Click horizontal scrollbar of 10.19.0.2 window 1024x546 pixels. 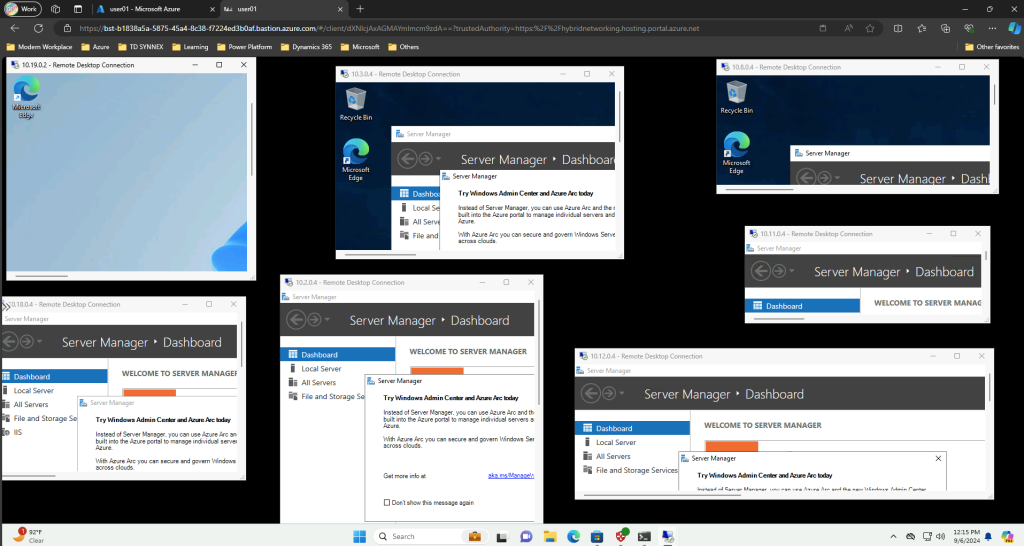point(41,276)
